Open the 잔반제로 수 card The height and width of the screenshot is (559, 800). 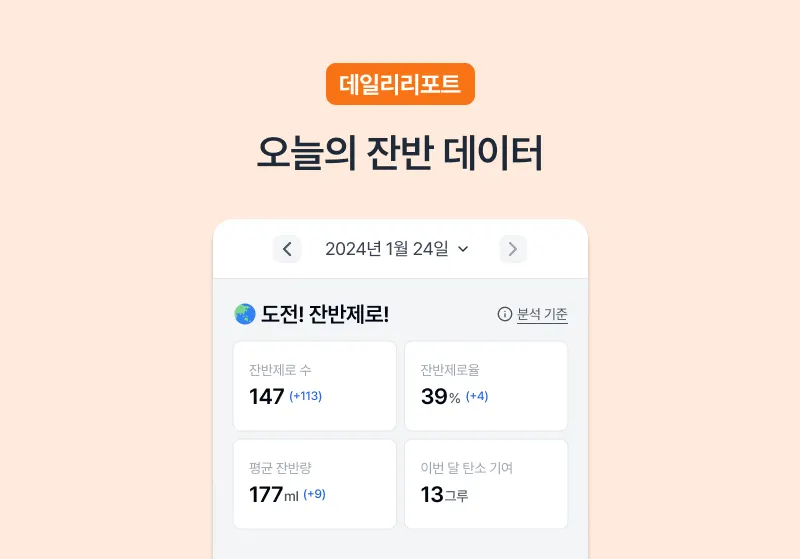[315, 386]
